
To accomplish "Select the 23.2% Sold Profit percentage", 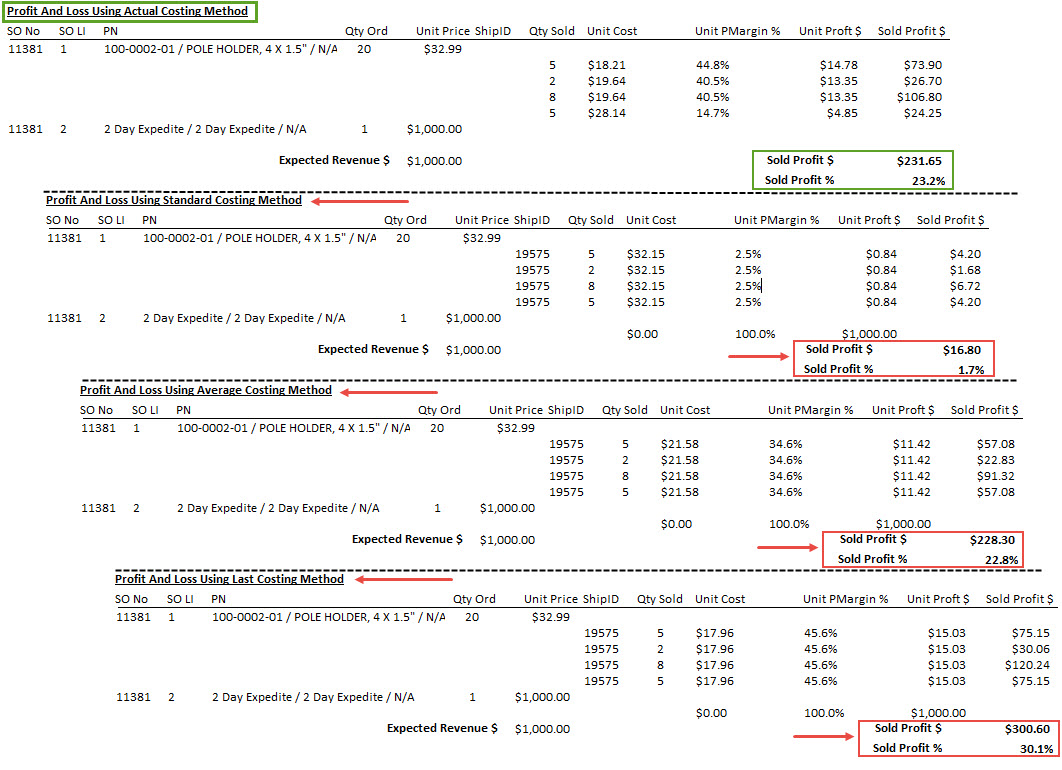I will (x=929, y=181).
